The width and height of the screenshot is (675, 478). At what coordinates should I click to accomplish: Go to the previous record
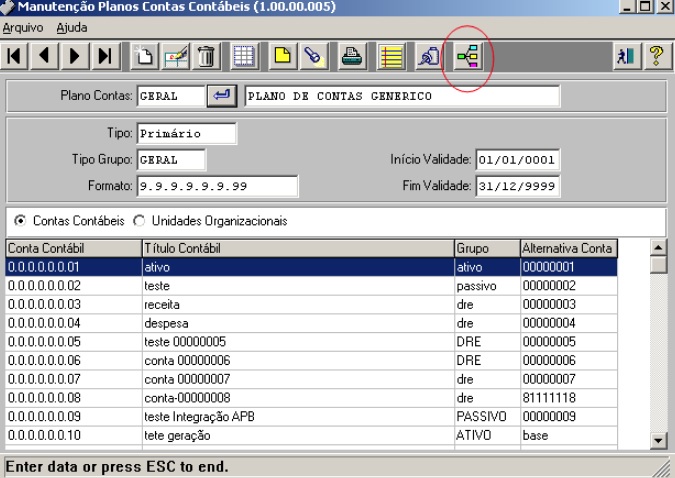click(x=44, y=56)
